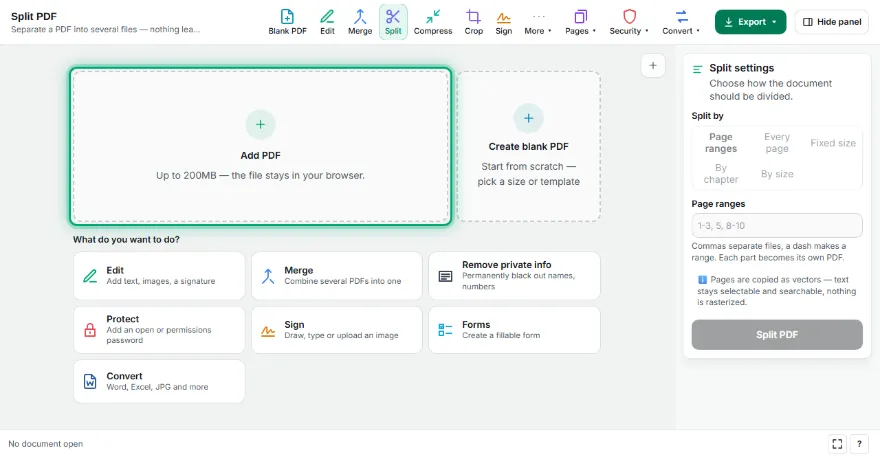This screenshot has height=457, width=880.
Task: Click the Add PDF label
Action: tap(260, 156)
